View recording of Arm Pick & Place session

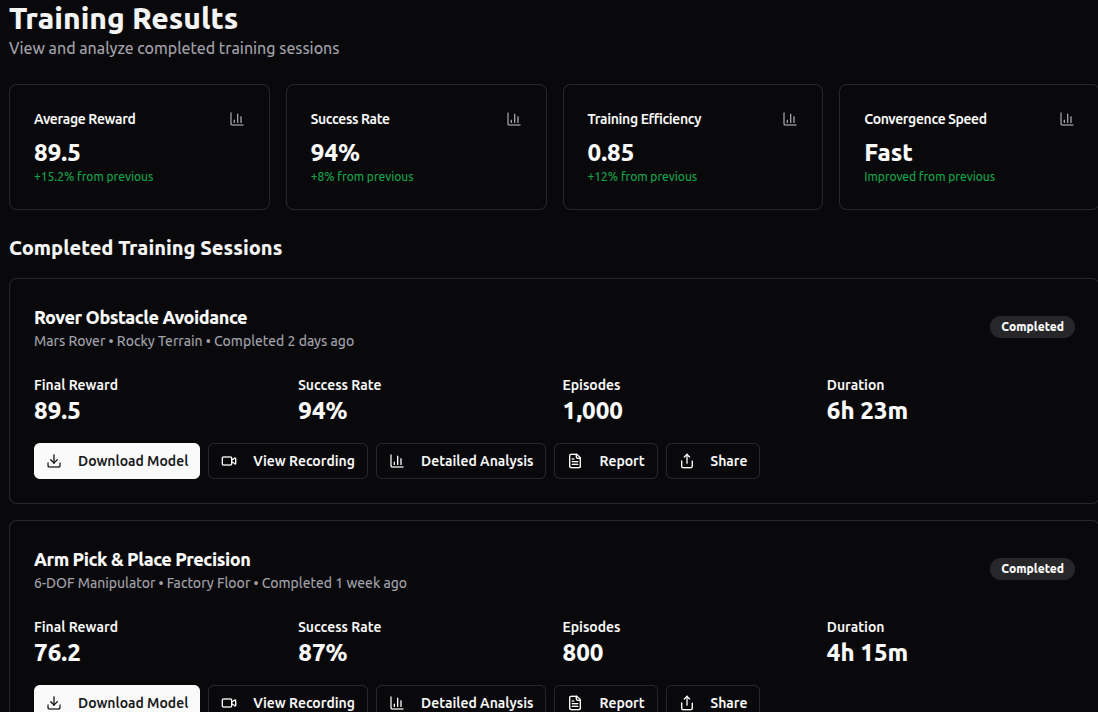pos(288,700)
